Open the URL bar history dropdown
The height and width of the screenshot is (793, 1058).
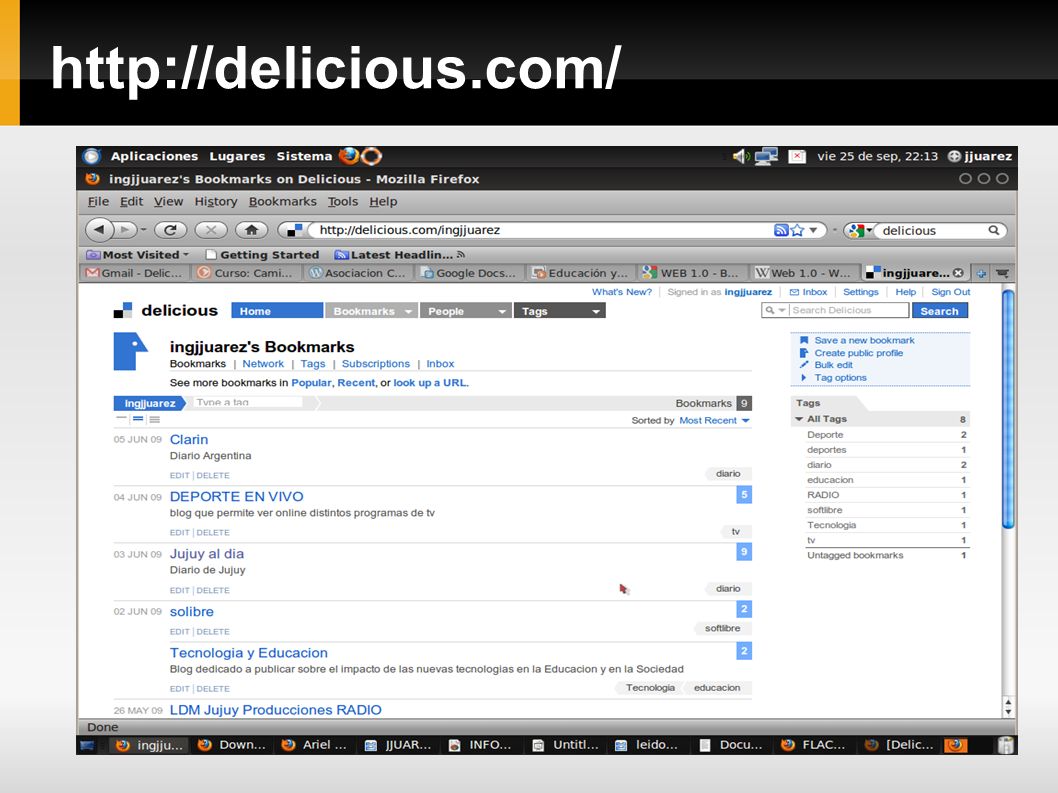[x=813, y=230]
